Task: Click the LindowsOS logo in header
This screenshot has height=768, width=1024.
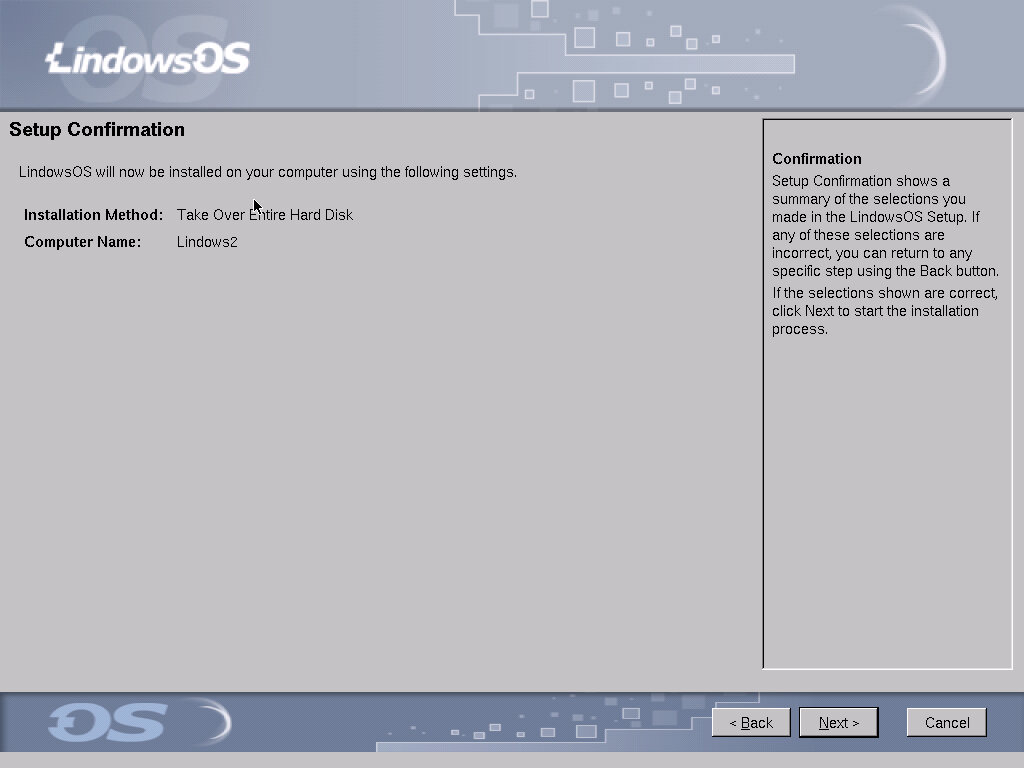Action: [148, 59]
